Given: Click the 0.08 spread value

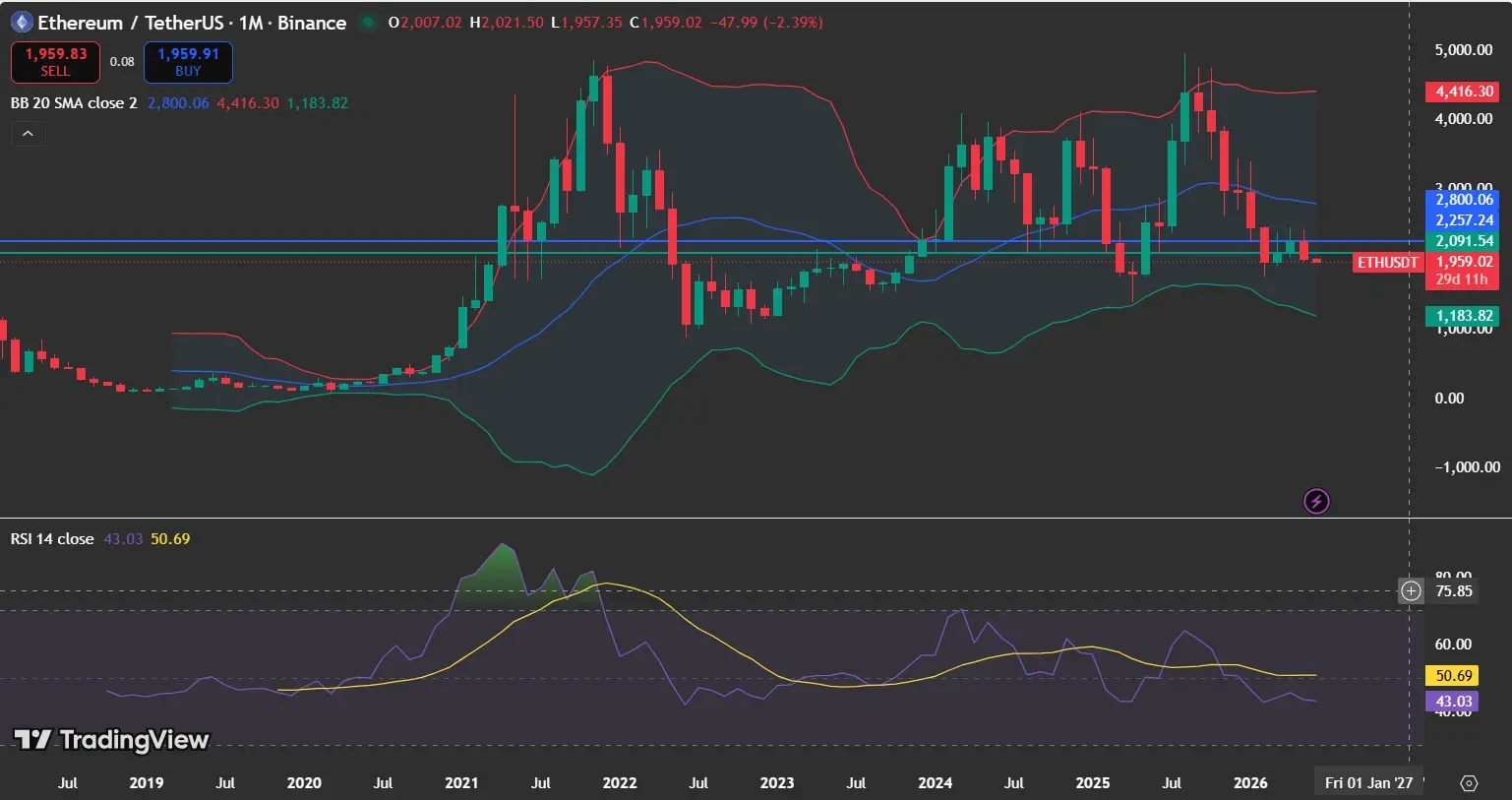Looking at the screenshot, I should pyautogui.click(x=122, y=62).
